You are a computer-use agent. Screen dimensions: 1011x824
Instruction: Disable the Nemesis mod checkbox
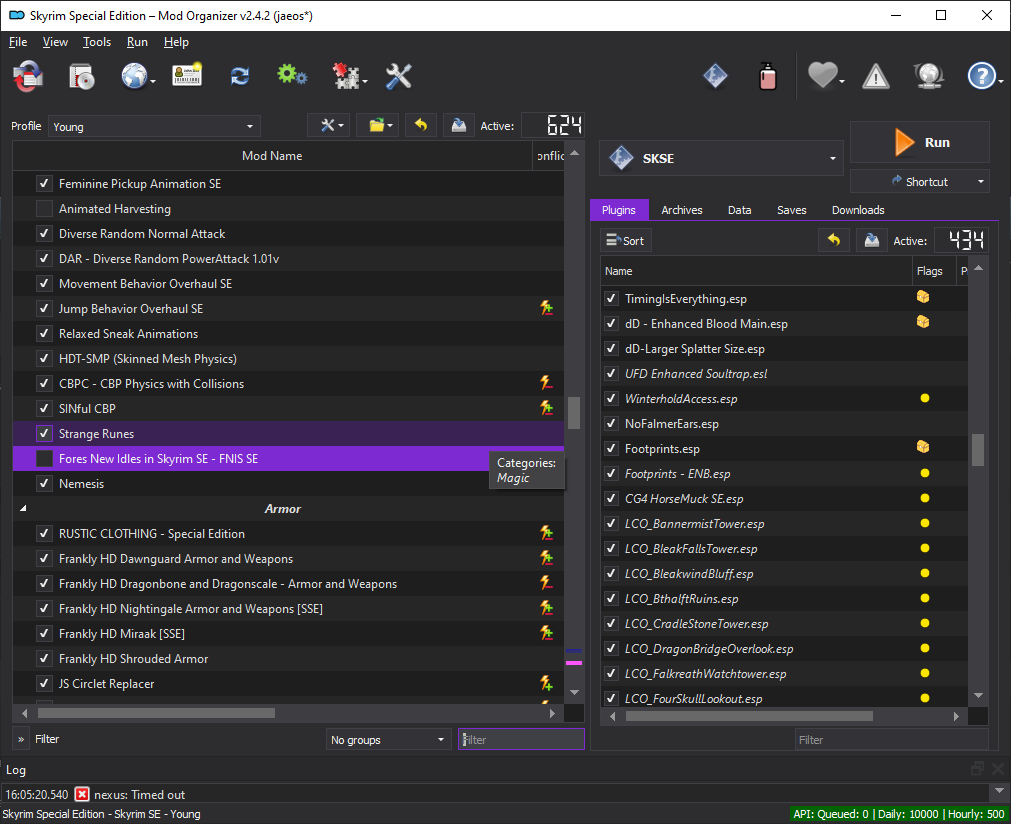(x=44, y=484)
